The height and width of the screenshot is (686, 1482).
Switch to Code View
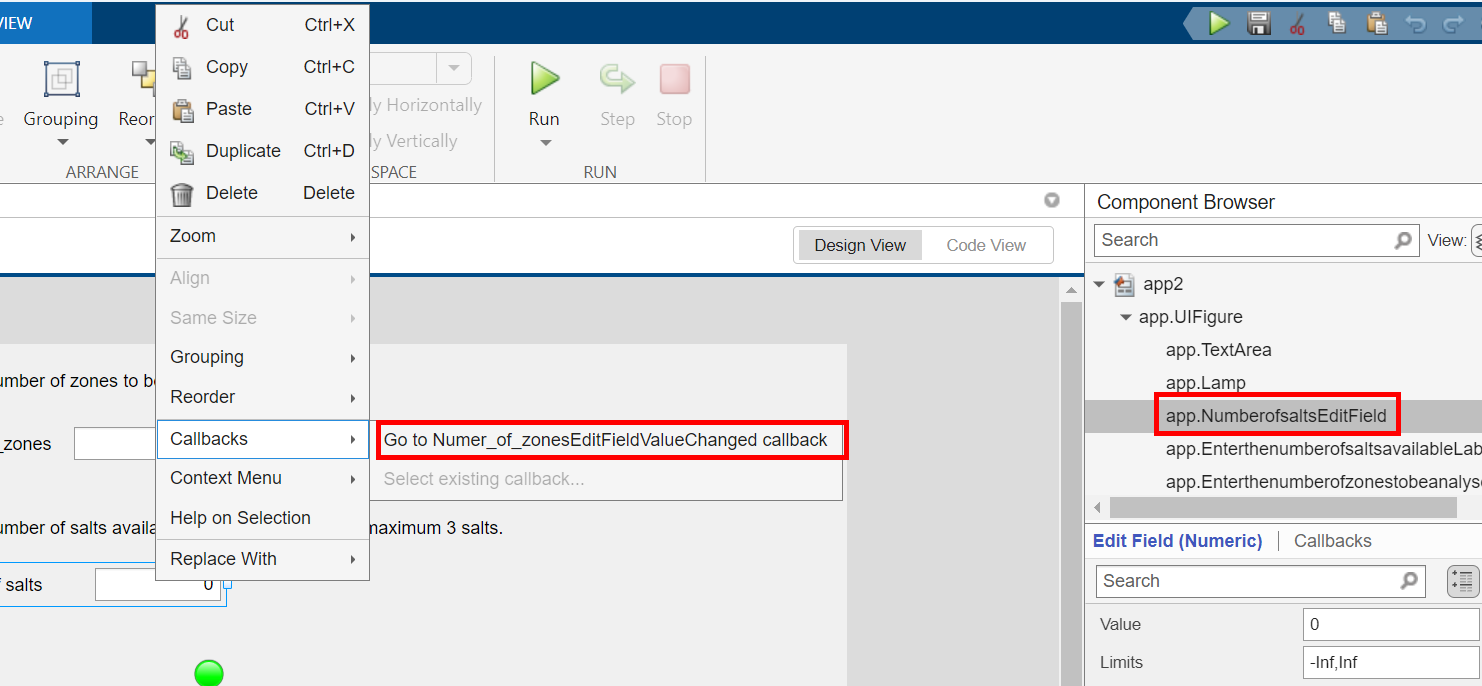point(985,245)
